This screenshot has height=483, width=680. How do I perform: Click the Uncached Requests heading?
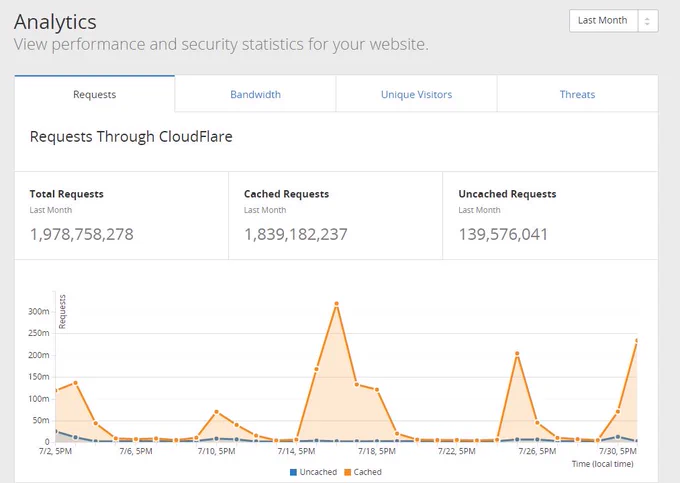507,194
